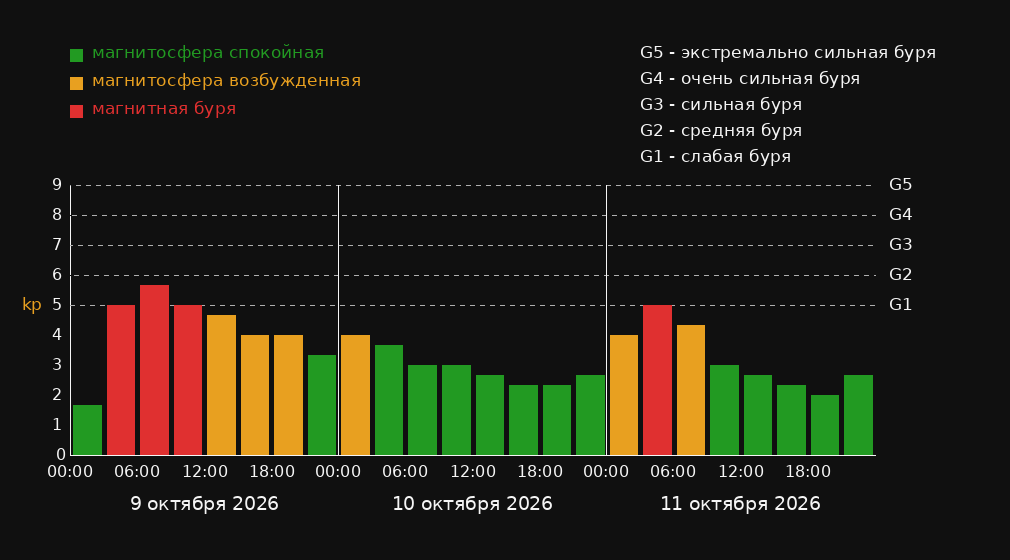Click the red magnetic storm legend square
Image resolution: width=1010 pixels, height=560 pixels.
pyautogui.click(x=76, y=111)
